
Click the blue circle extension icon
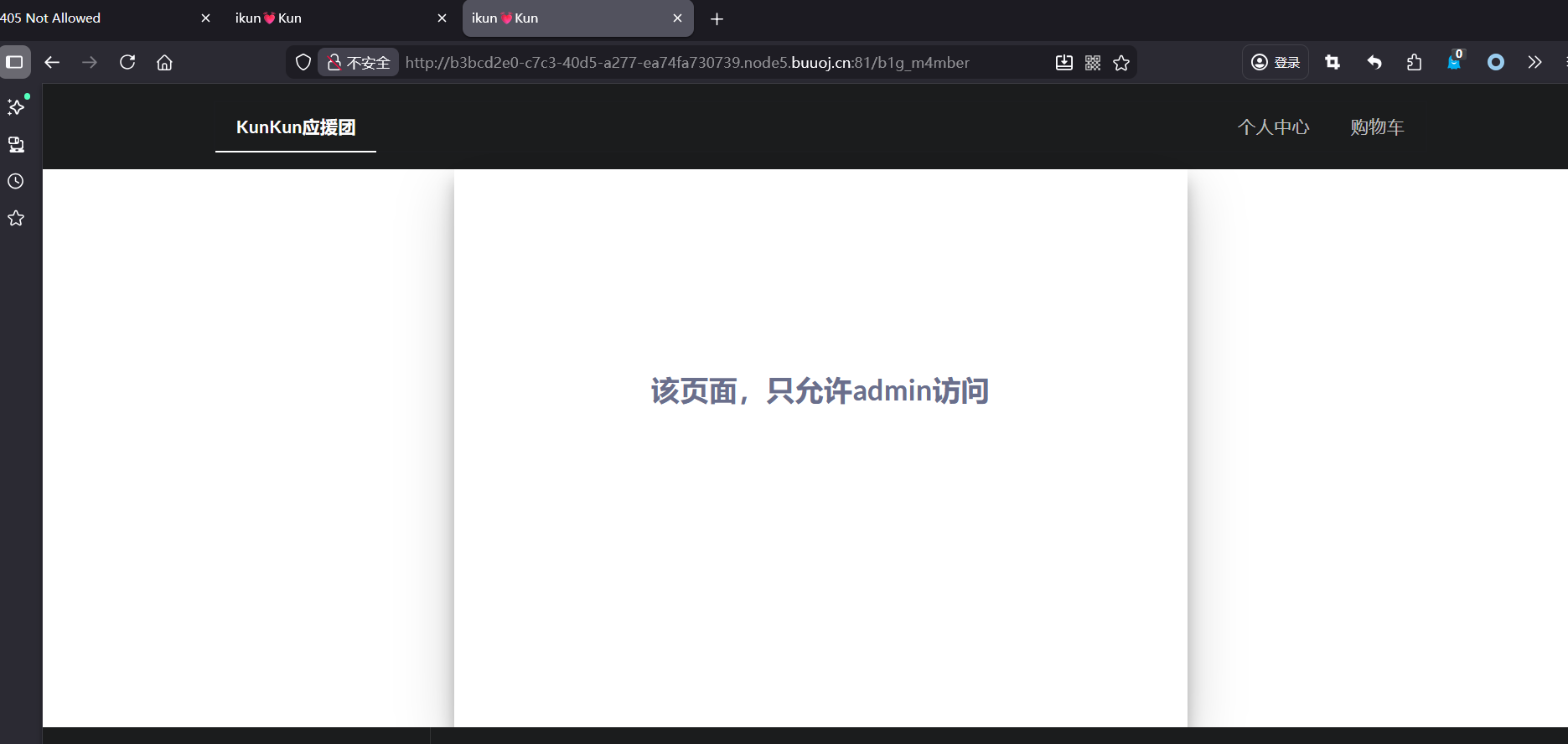(x=1496, y=62)
